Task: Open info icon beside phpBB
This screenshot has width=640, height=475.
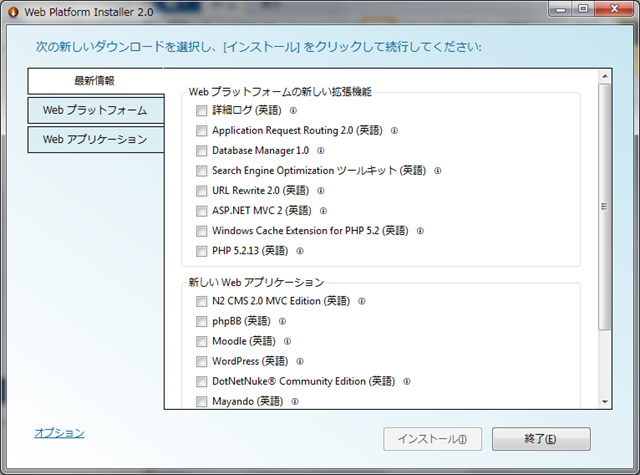Action: tap(282, 321)
